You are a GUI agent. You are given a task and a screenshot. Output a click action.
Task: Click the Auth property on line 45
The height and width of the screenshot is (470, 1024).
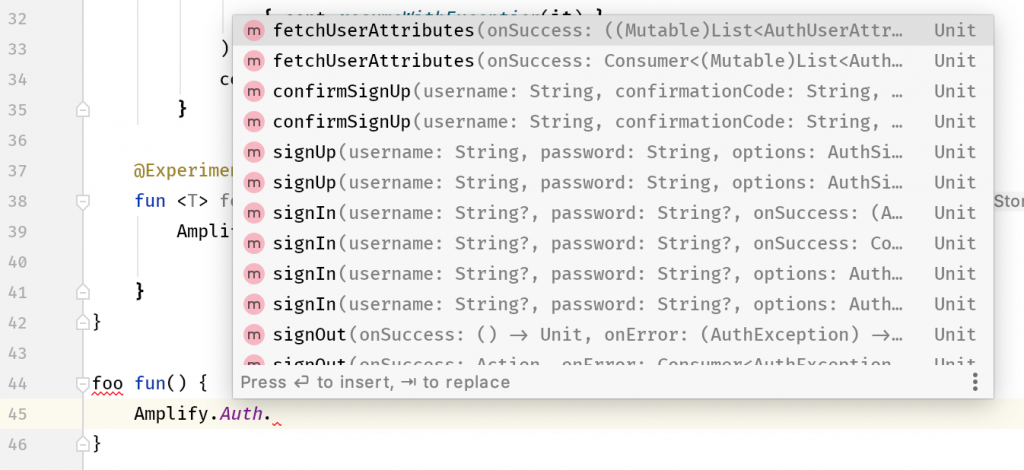point(240,414)
